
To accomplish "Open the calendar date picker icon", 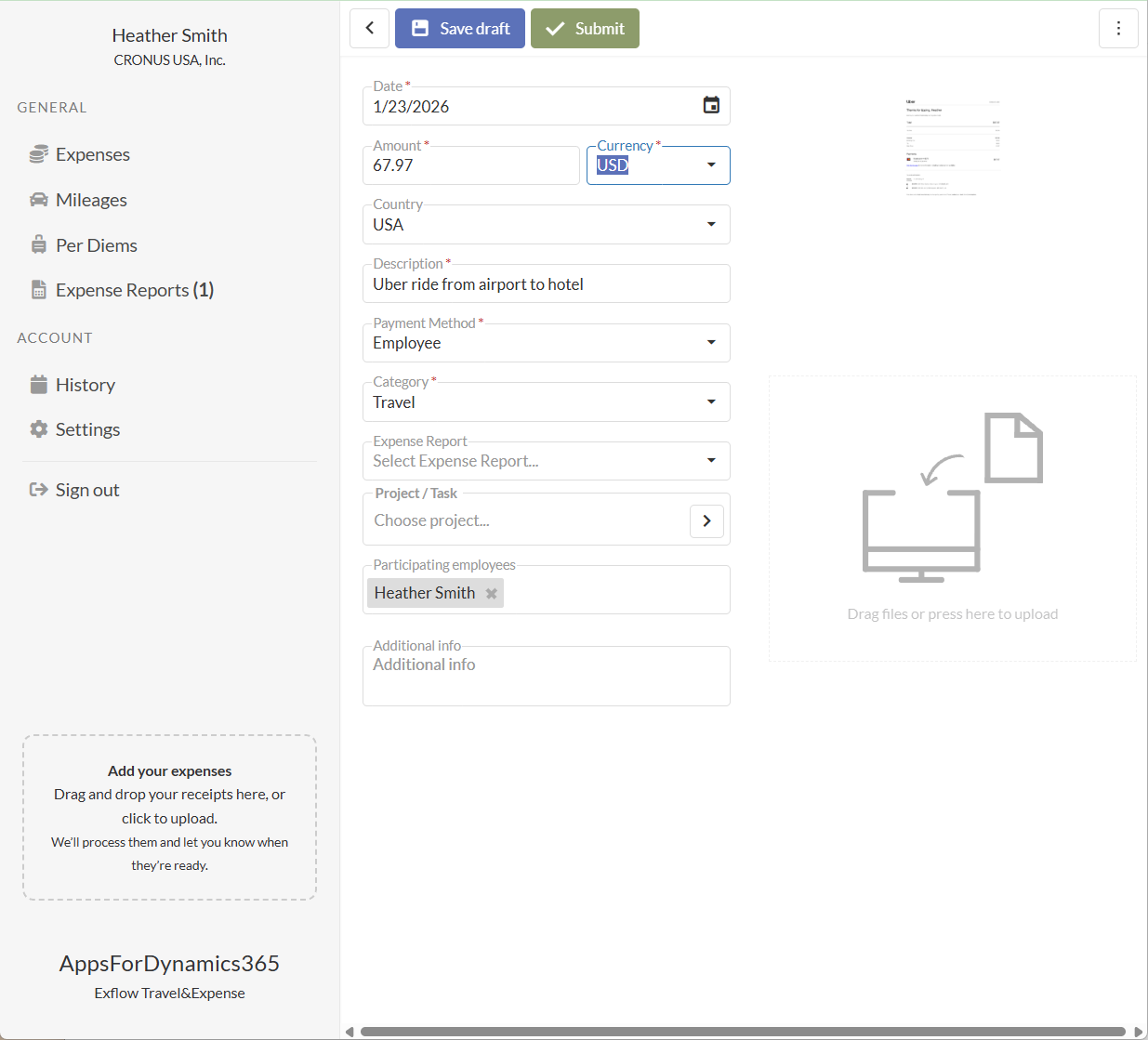I will point(711,105).
